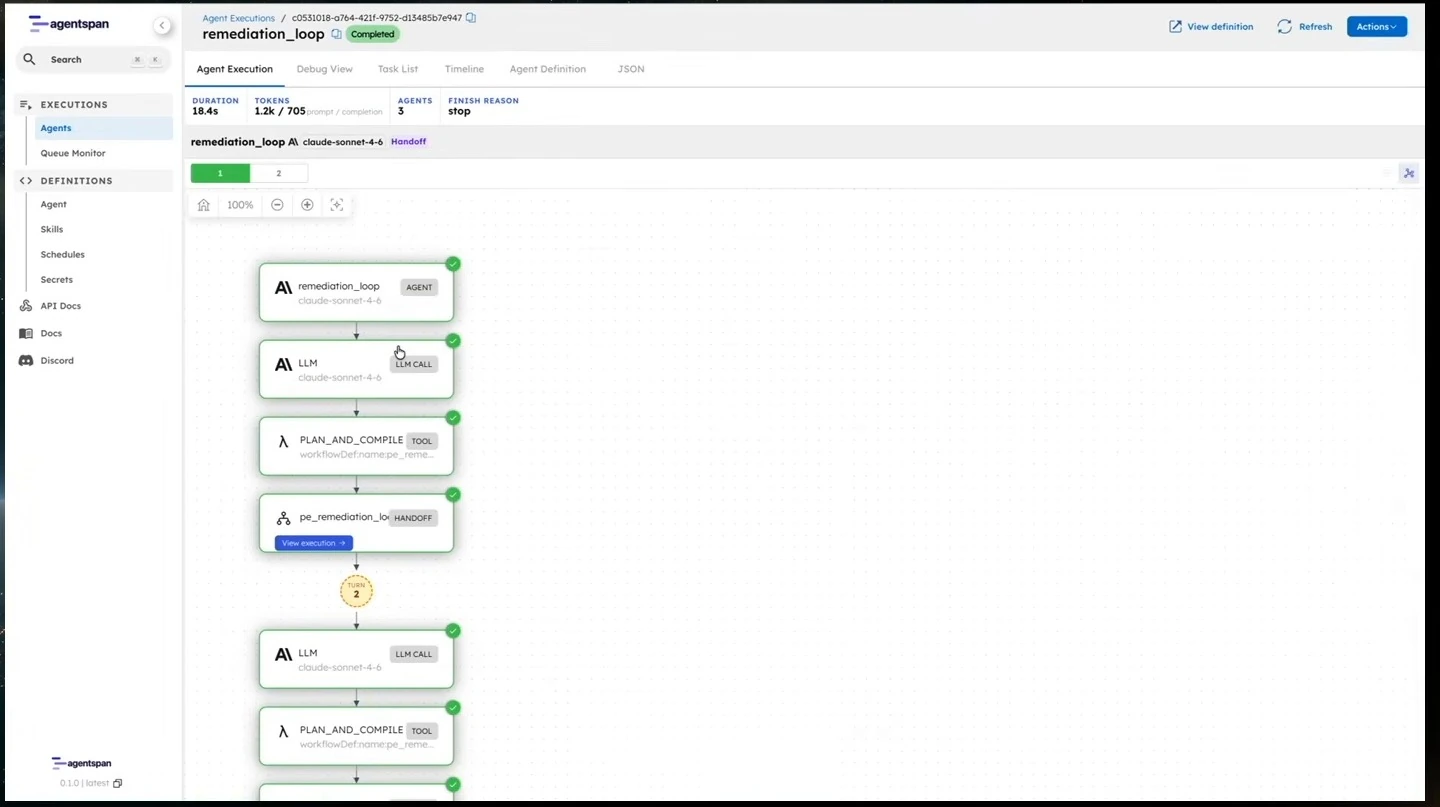
Task: Switch to the Debug View tab
Action: [x=325, y=69]
